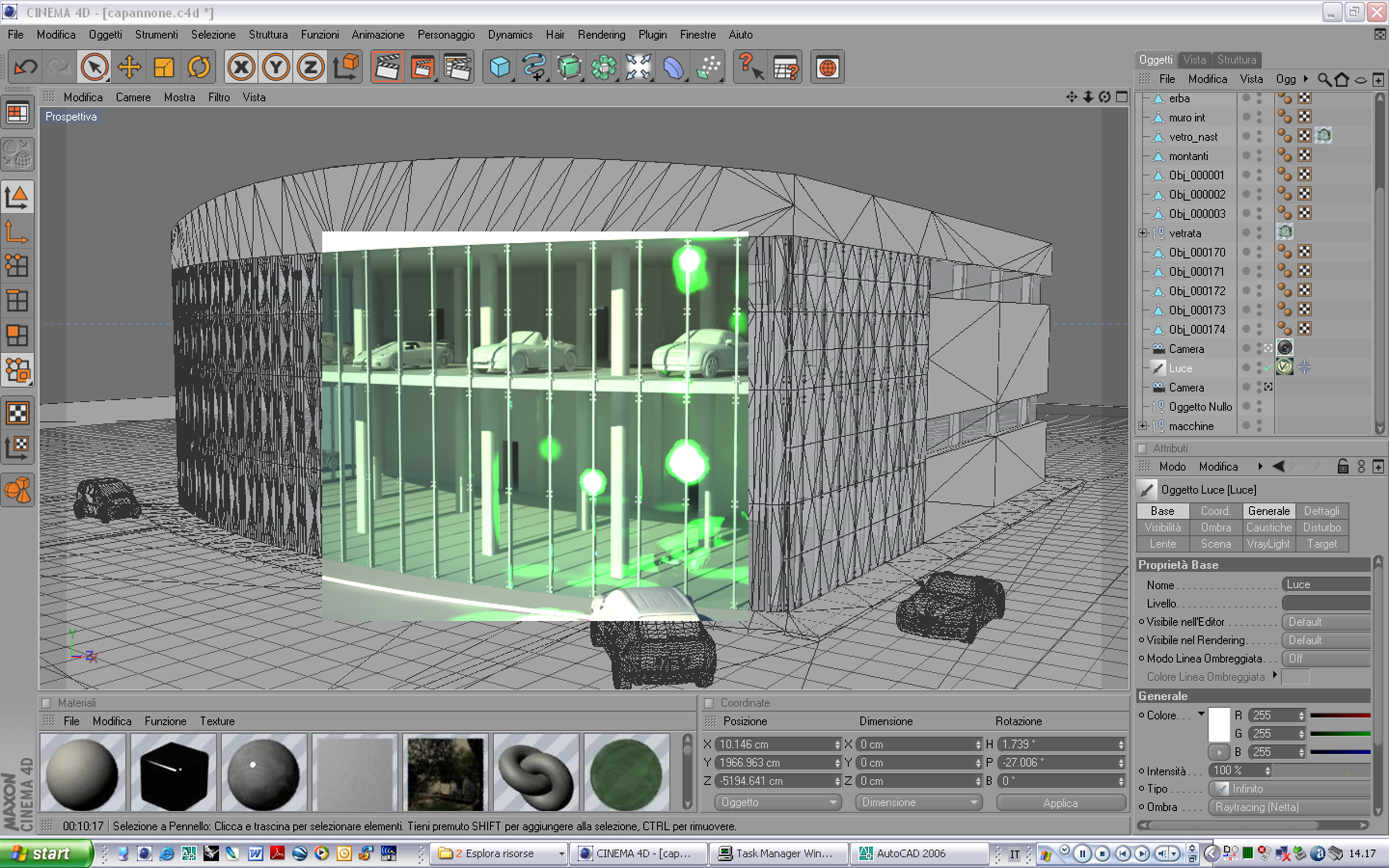
Task: Select the green grass material thumbnail
Action: click(x=627, y=773)
